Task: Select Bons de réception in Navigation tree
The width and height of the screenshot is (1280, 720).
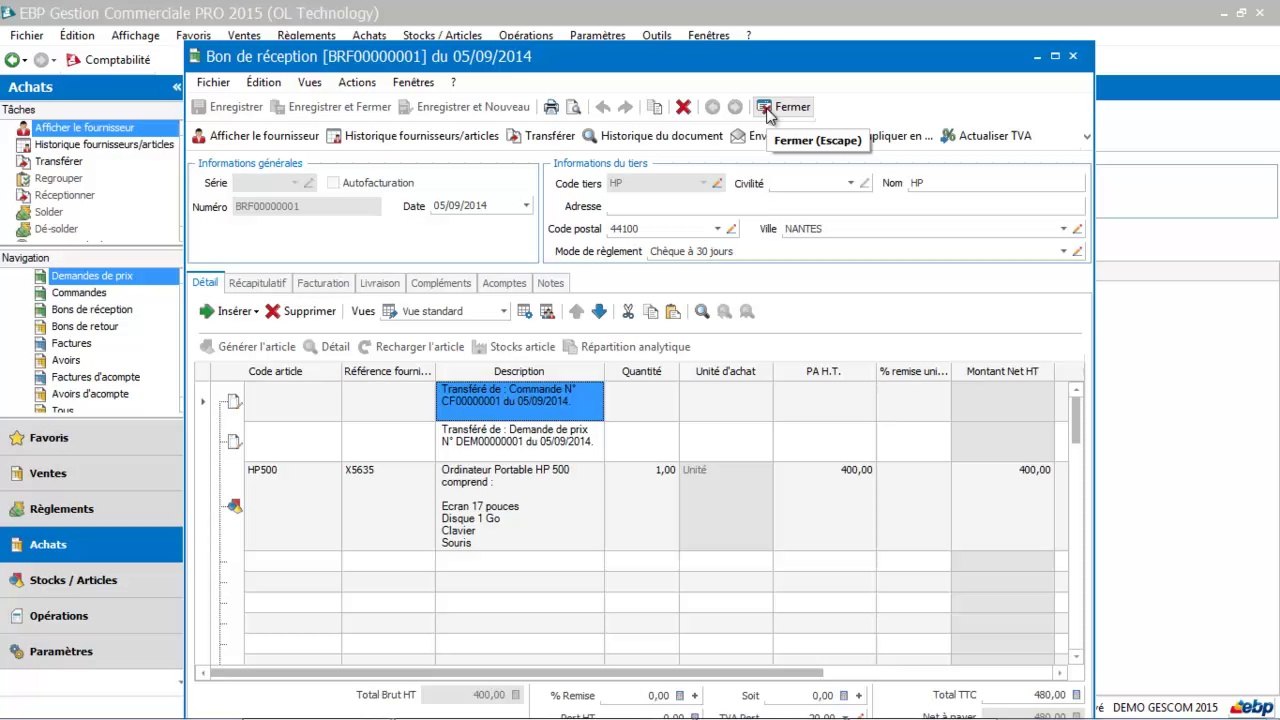Action: [92, 310]
